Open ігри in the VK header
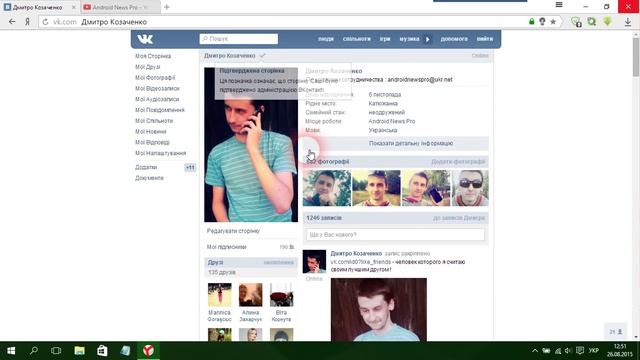Image resolution: width=640 pixels, height=360 pixels. 385,39
